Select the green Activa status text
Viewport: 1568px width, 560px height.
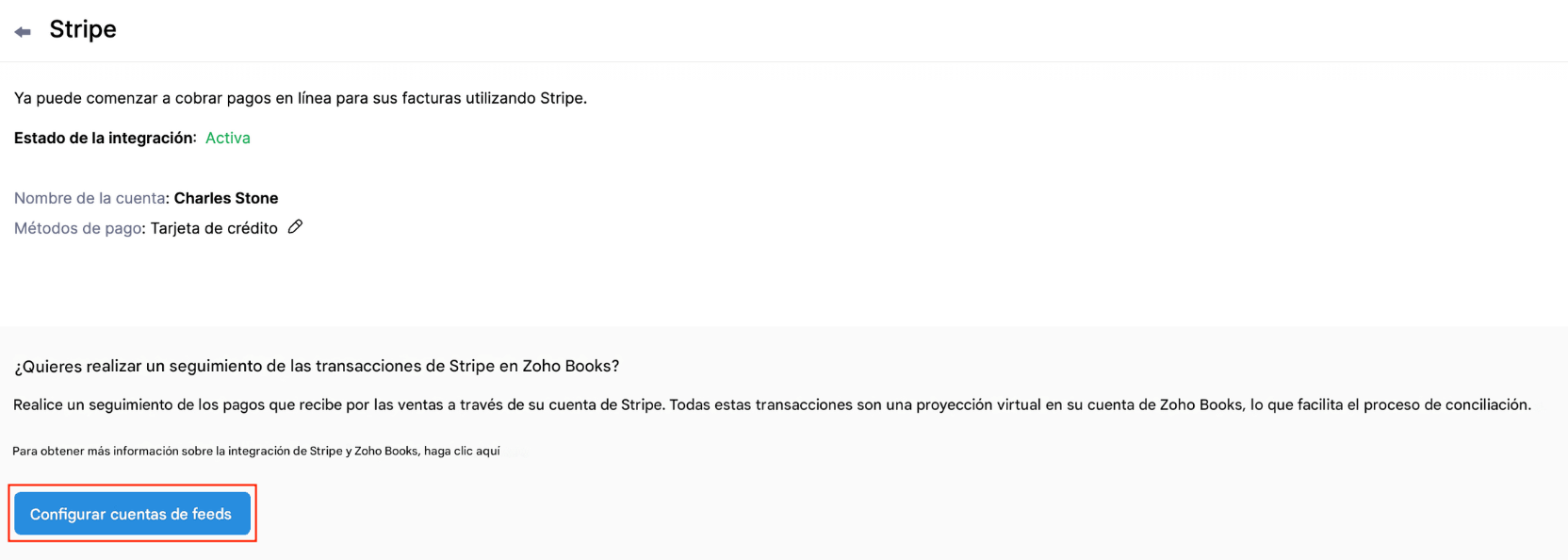point(228,138)
